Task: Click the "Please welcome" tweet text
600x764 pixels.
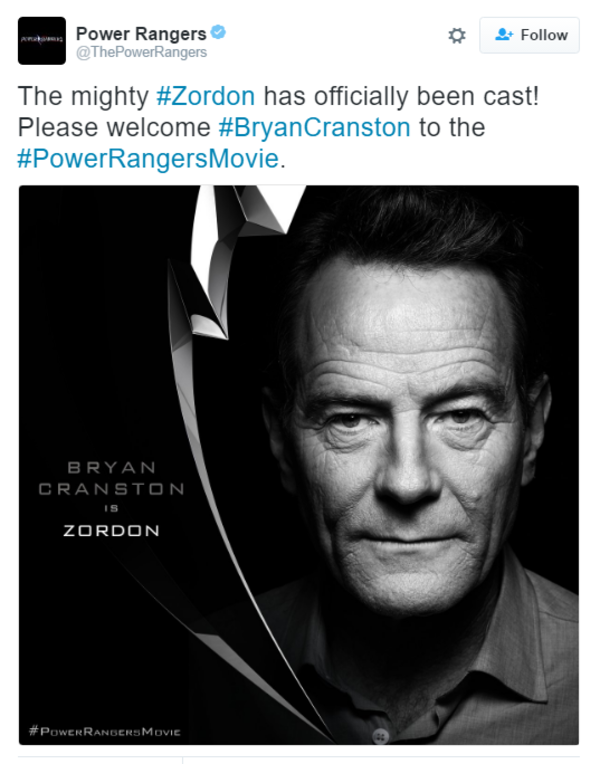Action: click(114, 128)
